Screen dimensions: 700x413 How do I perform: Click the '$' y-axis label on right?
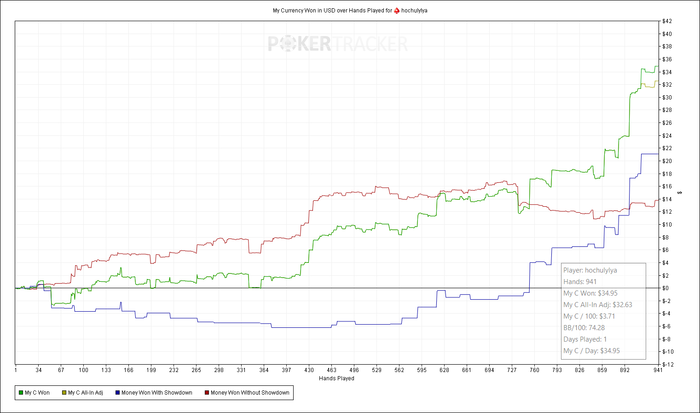tap(680, 192)
